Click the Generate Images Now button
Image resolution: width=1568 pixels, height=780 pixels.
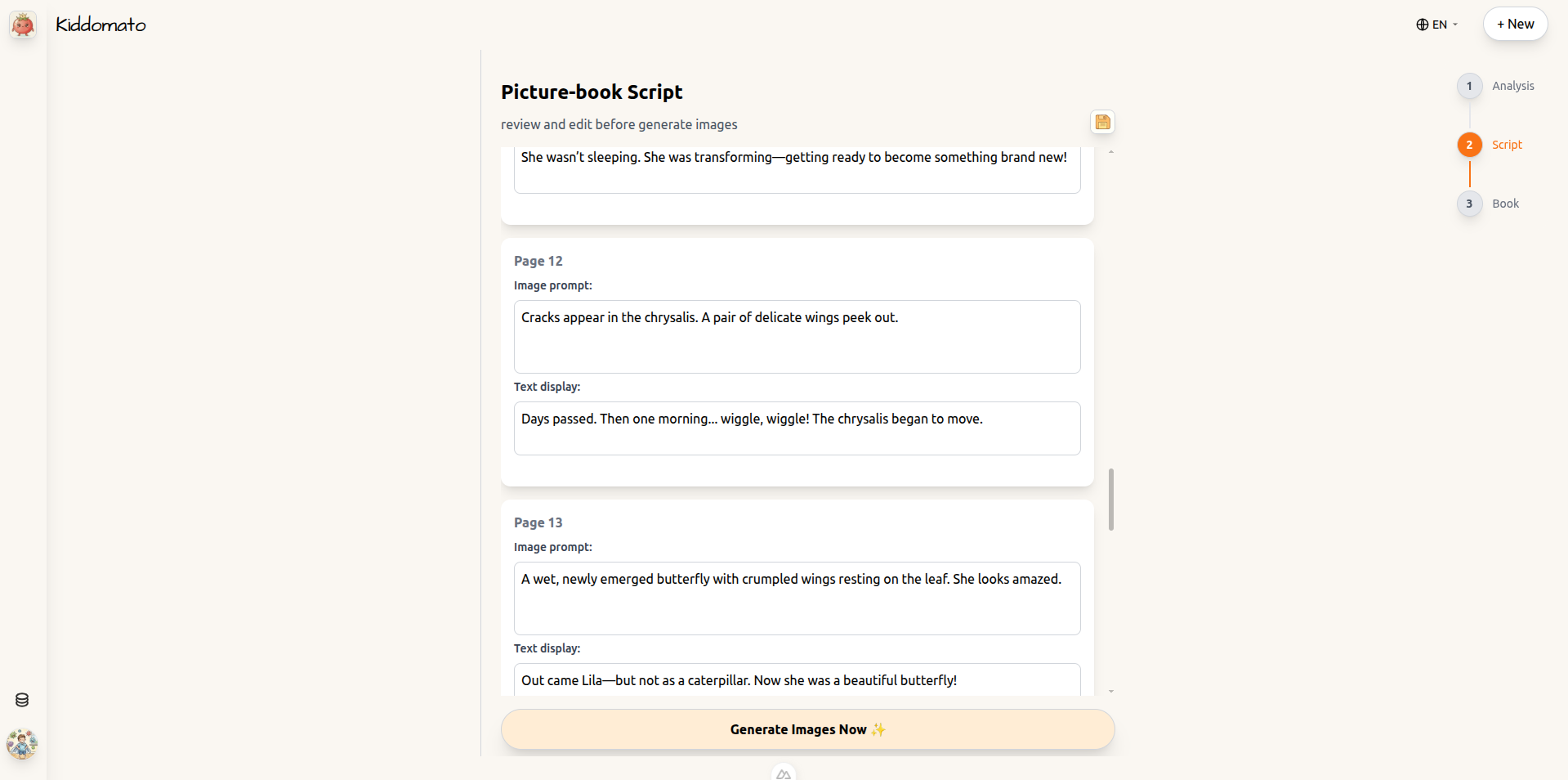click(x=807, y=729)
